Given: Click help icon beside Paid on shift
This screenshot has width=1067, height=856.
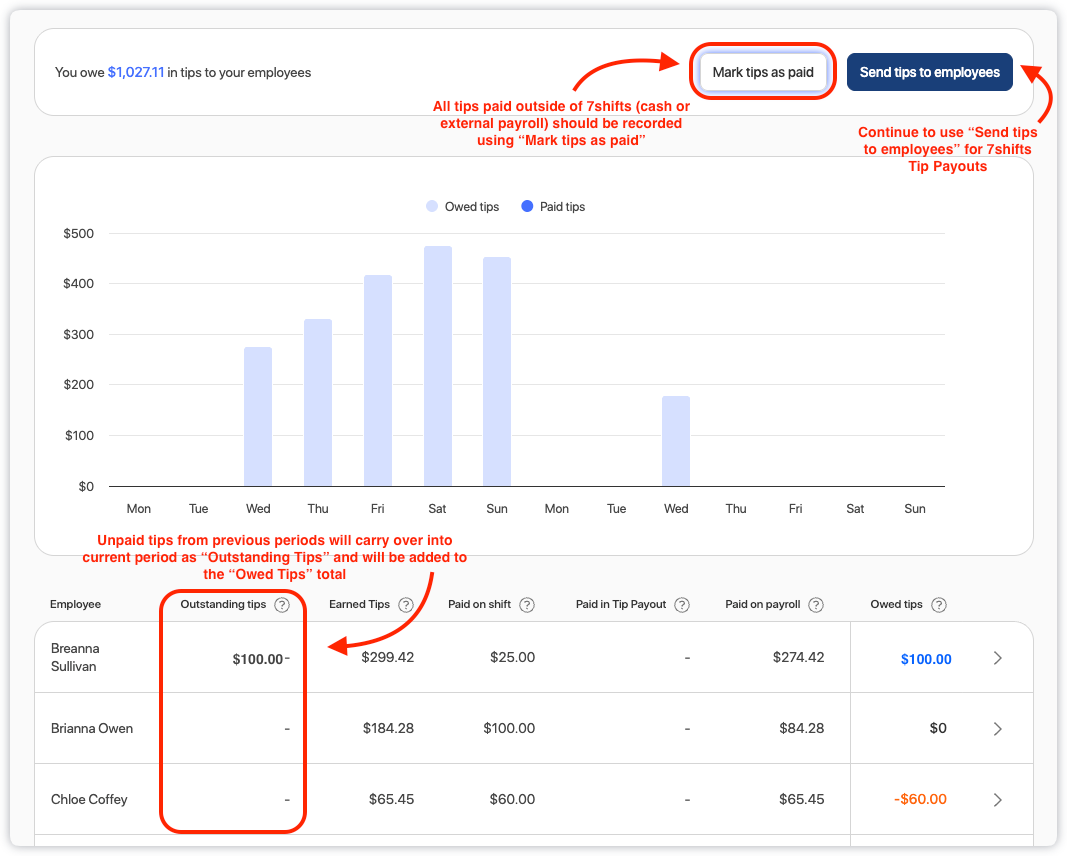Looking at the screenshot, I should [527, 605].
